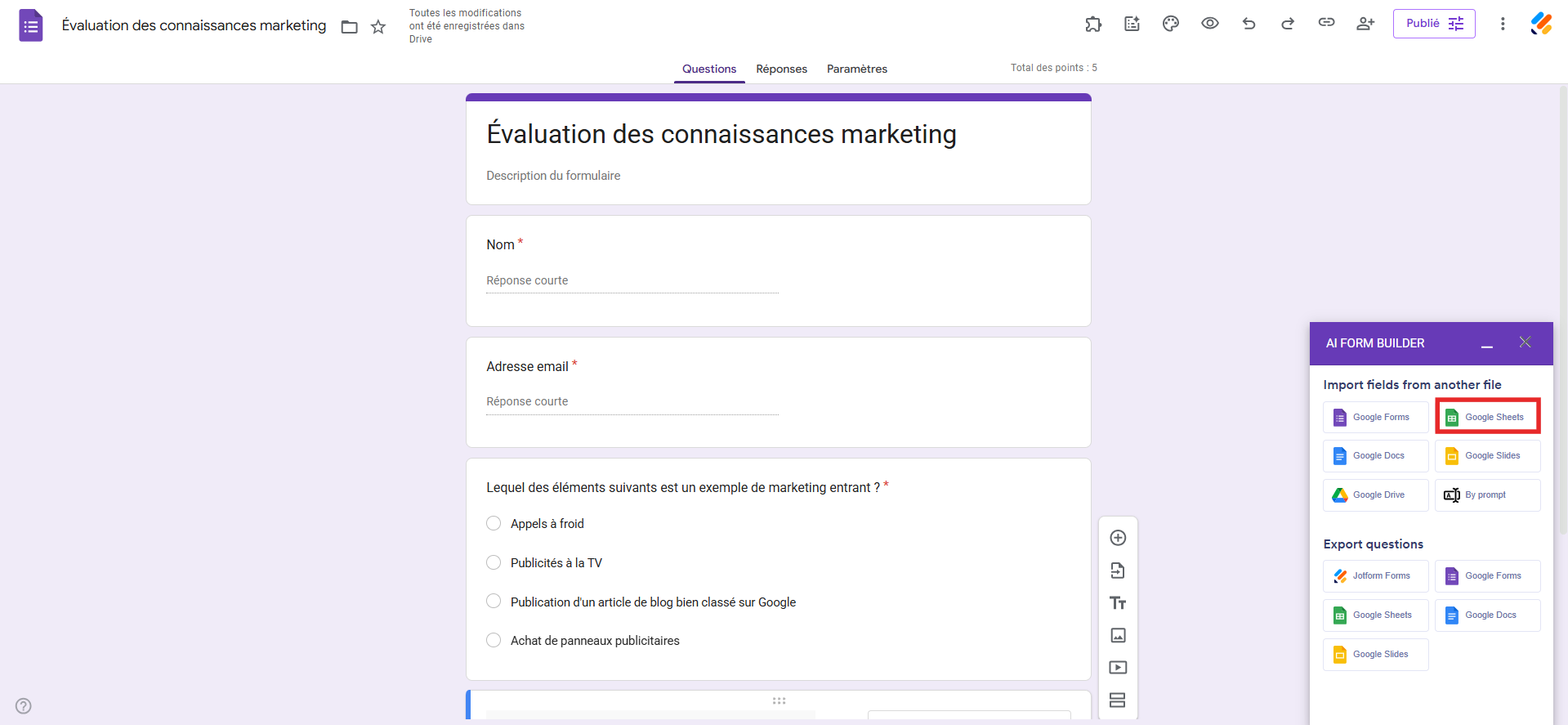Screen dimensions: 1568x725
Task: Preview the form with eye icon
Action: [x=1210, y=24]
